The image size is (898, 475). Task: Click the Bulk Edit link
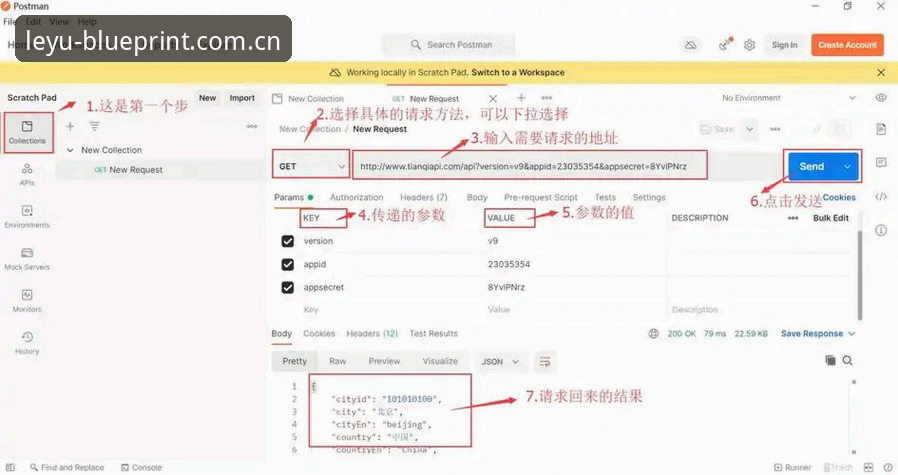830,218
